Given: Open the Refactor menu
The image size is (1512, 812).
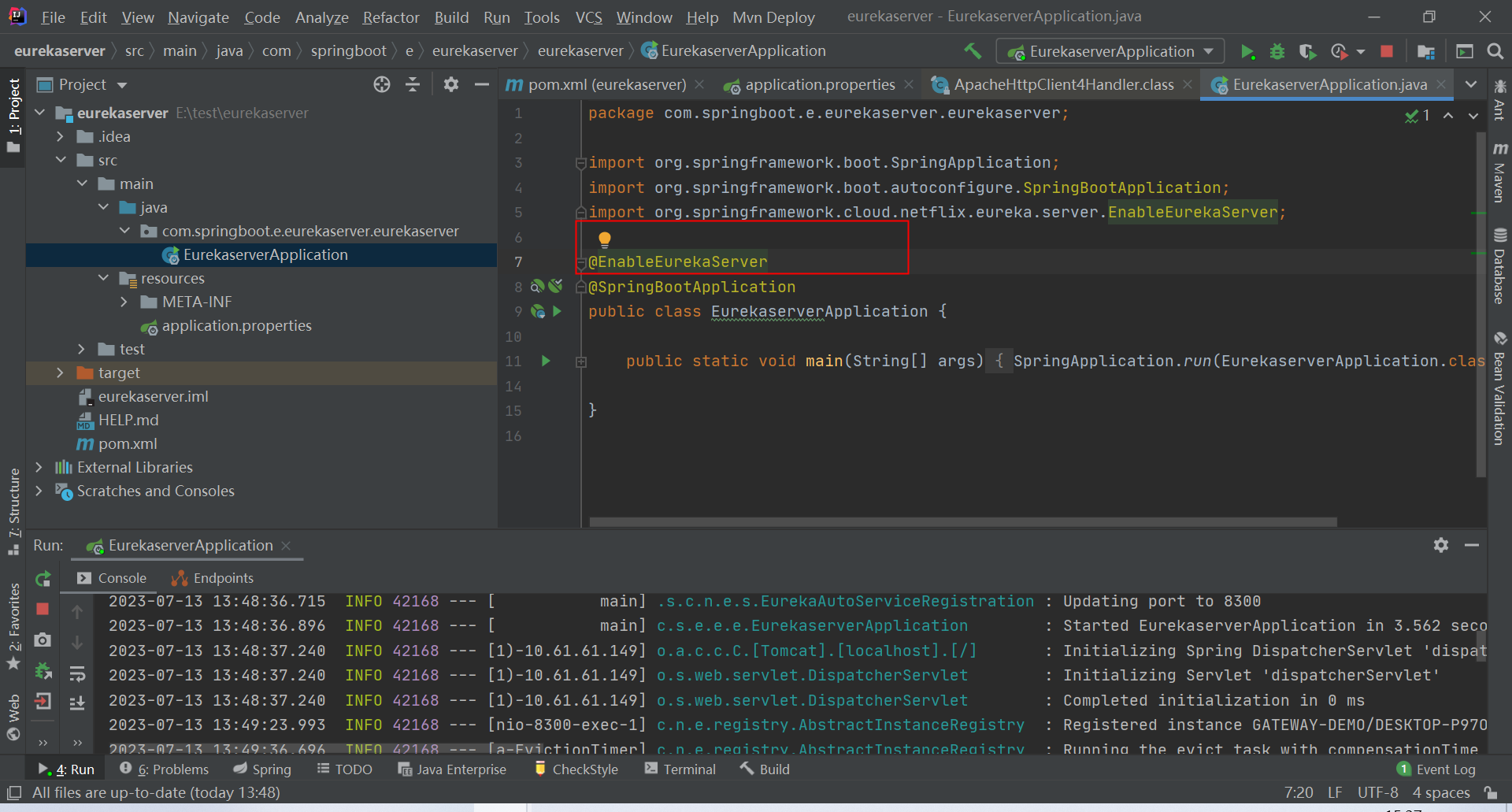Looking at the screenshot, I should point(391,17).
